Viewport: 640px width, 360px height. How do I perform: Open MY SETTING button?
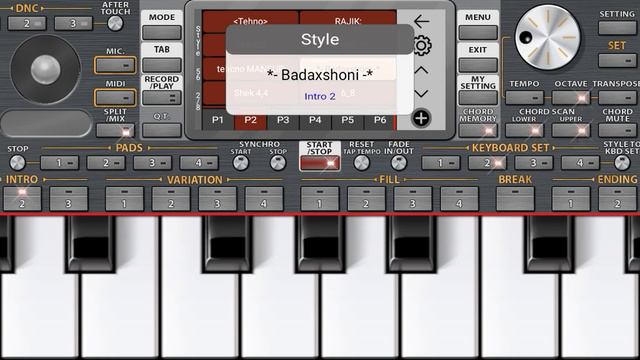point(478,98)
